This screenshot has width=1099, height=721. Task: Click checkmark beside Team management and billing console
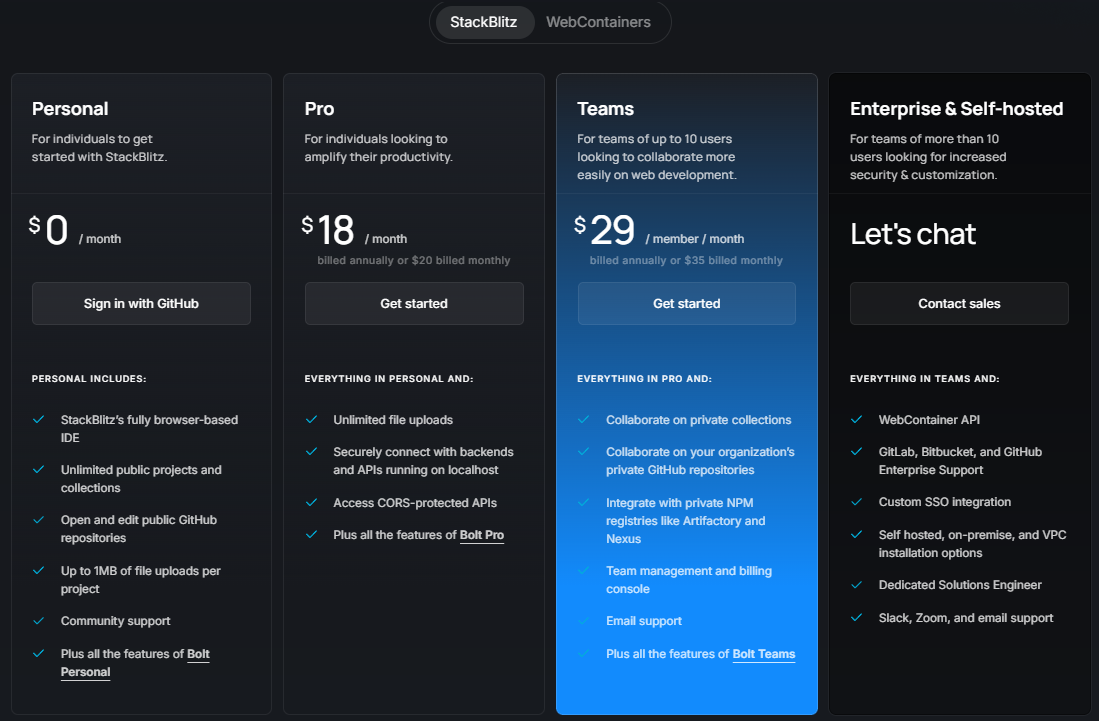click(584, 570)
